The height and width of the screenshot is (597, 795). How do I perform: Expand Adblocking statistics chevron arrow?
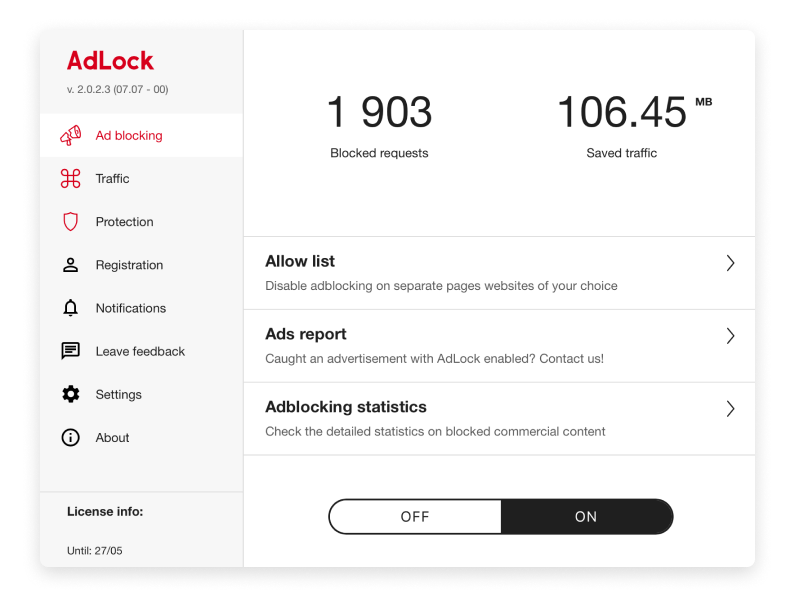click(730, 409)
